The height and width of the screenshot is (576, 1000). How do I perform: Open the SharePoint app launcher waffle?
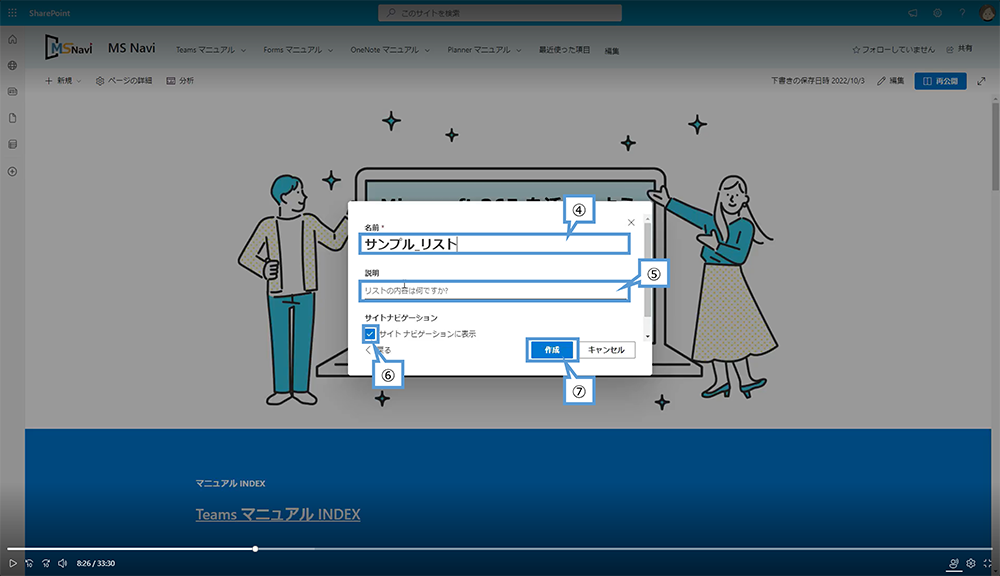[12, 13]
